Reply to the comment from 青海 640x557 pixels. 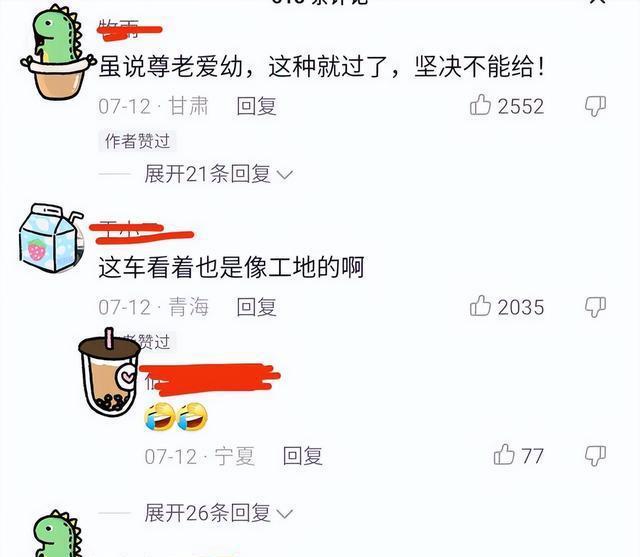(x=256, y=307)
